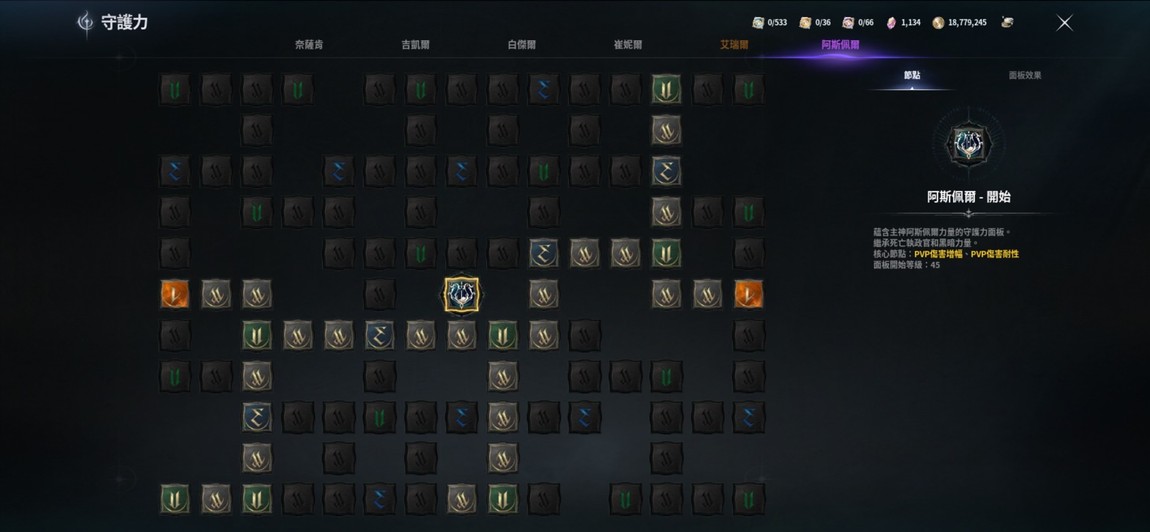Screen dimensions: 1150x532
Task: Open the 崔妮爾 board tab
Action: [628, 45]
